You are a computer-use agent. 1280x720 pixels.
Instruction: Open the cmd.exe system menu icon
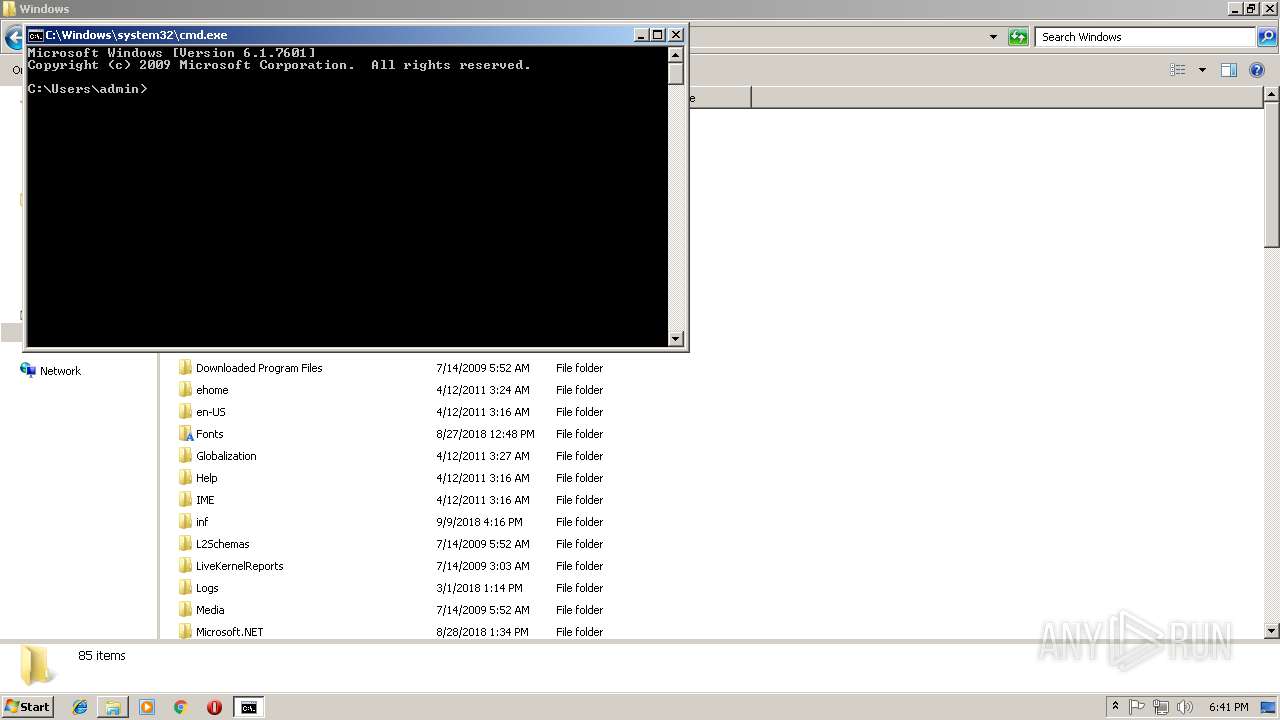tap(35, 35)
